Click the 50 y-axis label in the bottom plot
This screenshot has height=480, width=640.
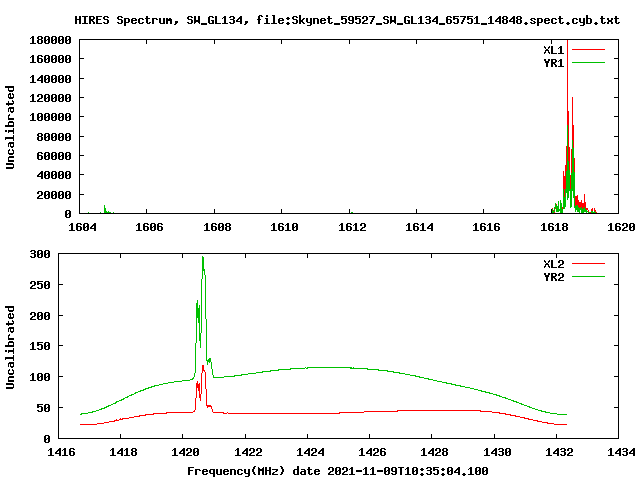44,408
